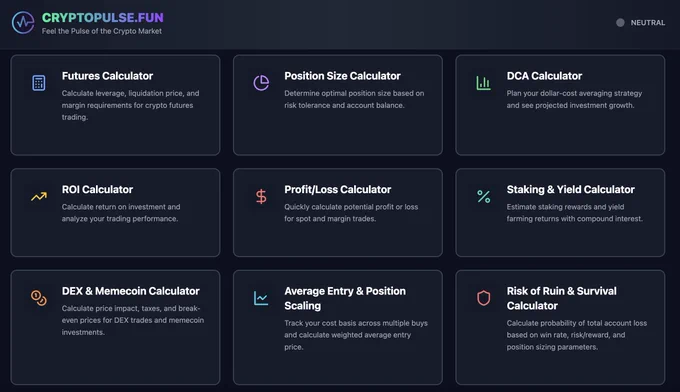Click 'Plan your dollar-cost averaging strategy' text

574,99
